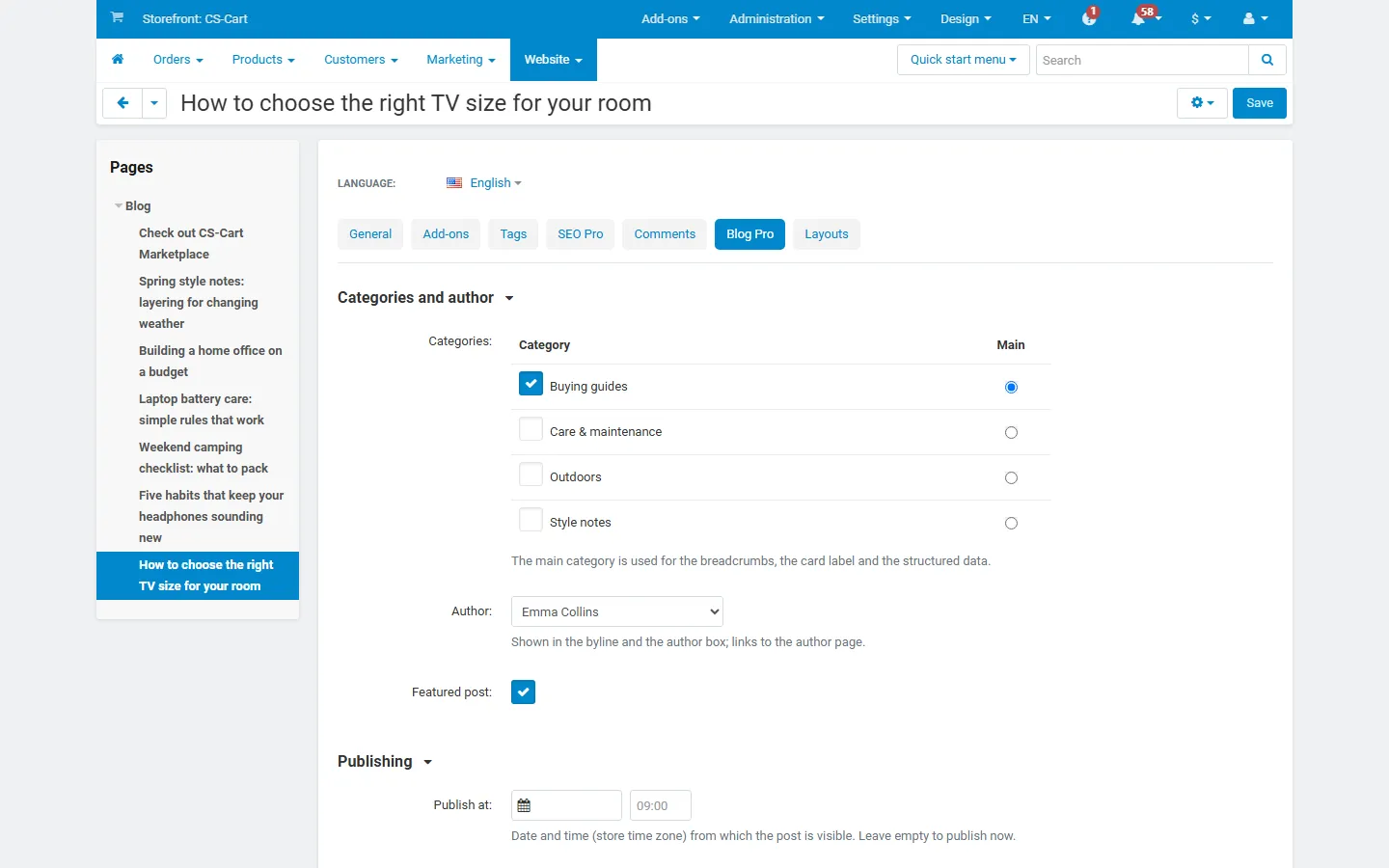Open the Publish at calendar icon

(524, 805)
